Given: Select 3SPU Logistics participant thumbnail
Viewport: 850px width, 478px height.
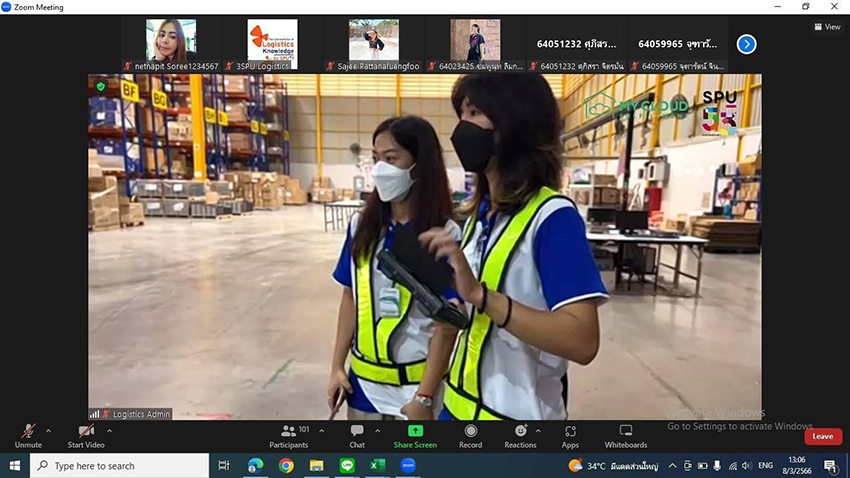Looking at the screenshot, I should point(272,44).
